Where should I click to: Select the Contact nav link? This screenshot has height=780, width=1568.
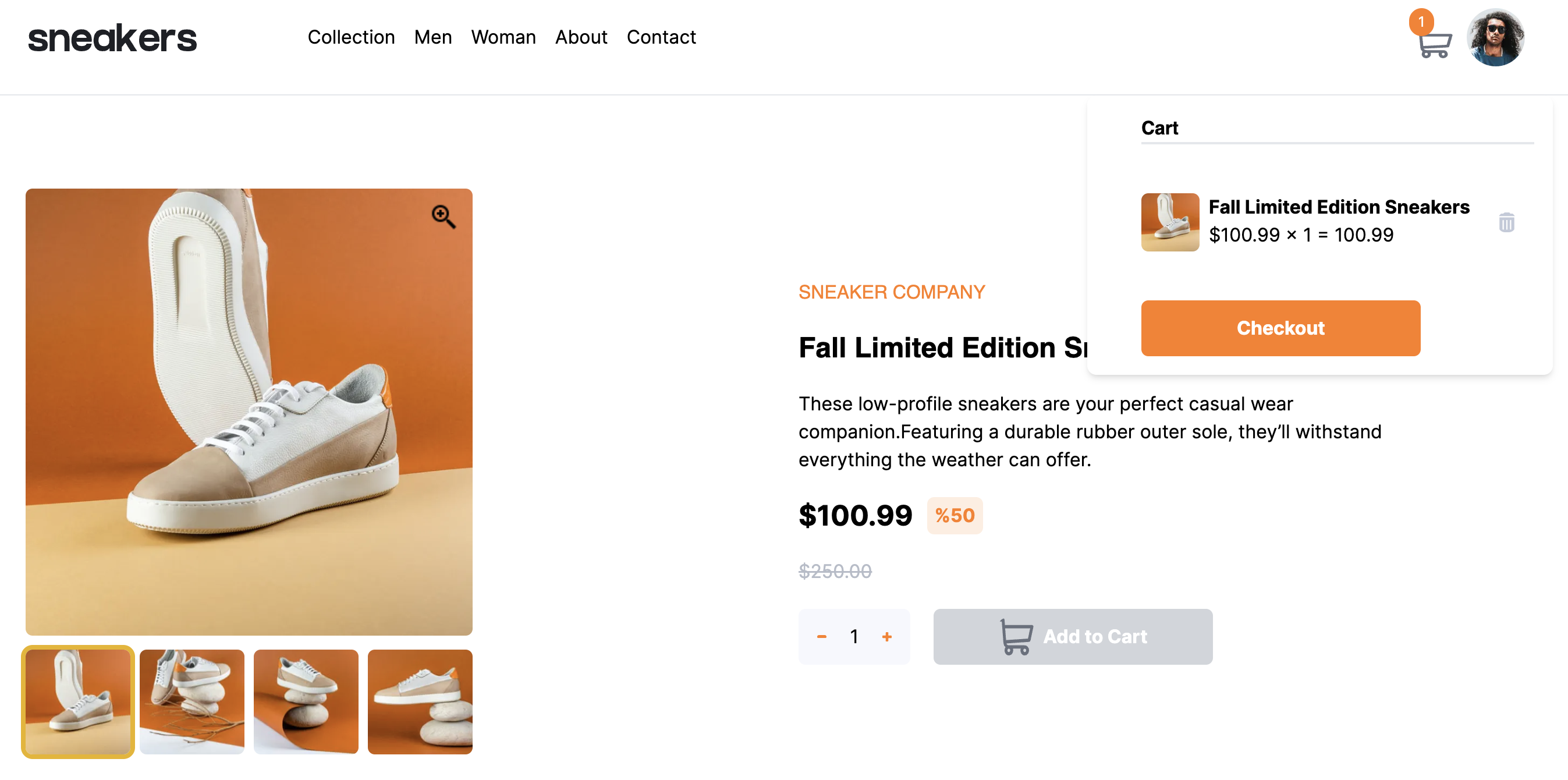[661, 37]
